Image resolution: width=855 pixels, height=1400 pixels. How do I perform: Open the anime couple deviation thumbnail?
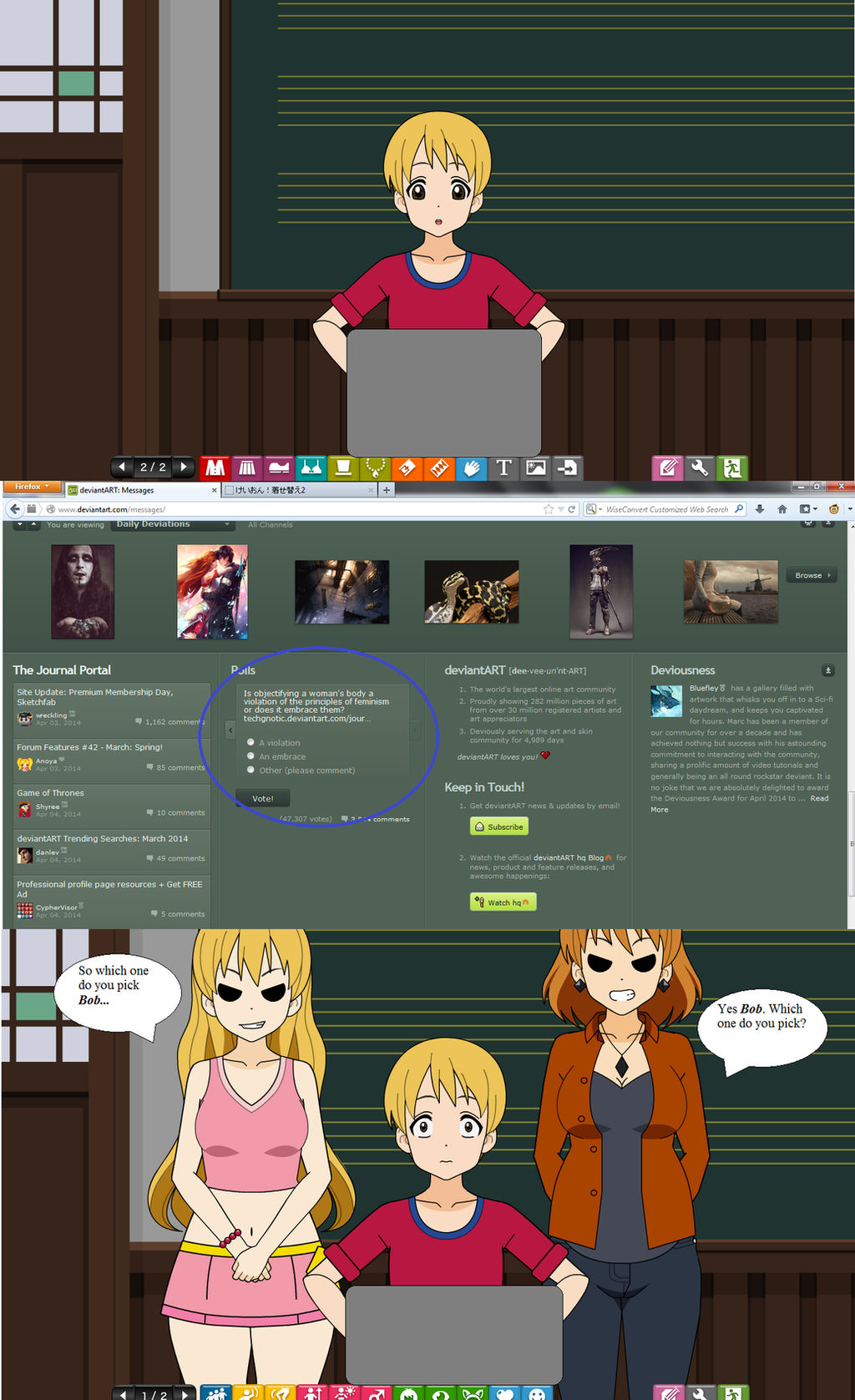[x=212, y=592]
